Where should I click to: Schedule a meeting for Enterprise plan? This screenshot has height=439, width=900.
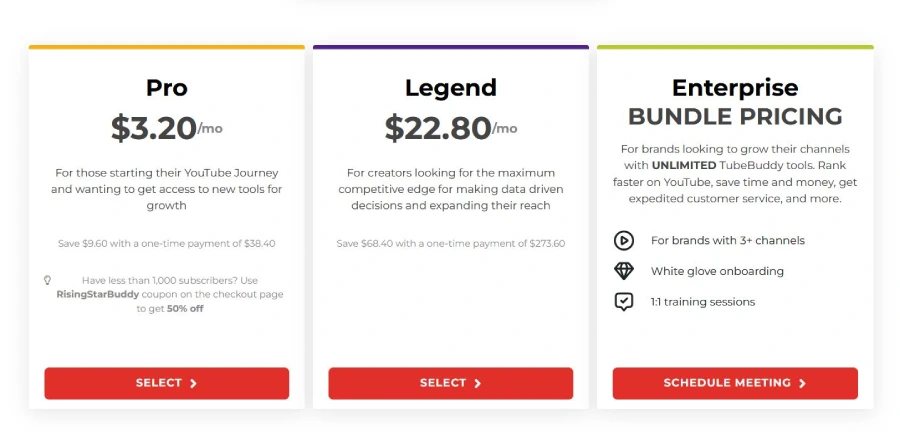pyautogui.click(x=735, y=383)
